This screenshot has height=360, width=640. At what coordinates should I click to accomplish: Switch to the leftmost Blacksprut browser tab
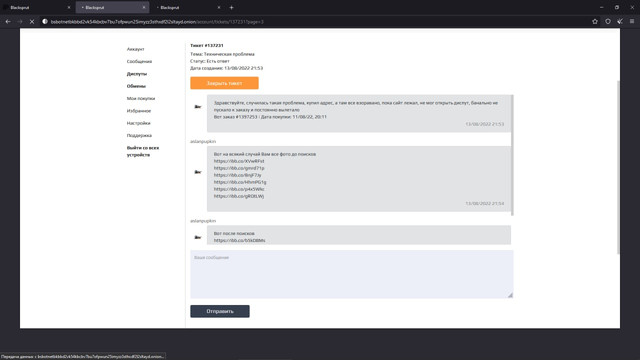click(37, 7)
